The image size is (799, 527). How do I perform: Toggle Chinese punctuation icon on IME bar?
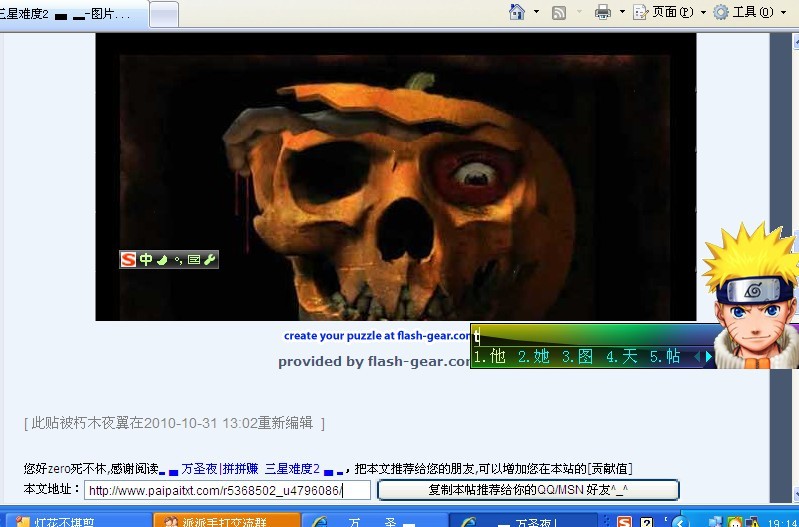pyautogui.click(x=178, y=260)
